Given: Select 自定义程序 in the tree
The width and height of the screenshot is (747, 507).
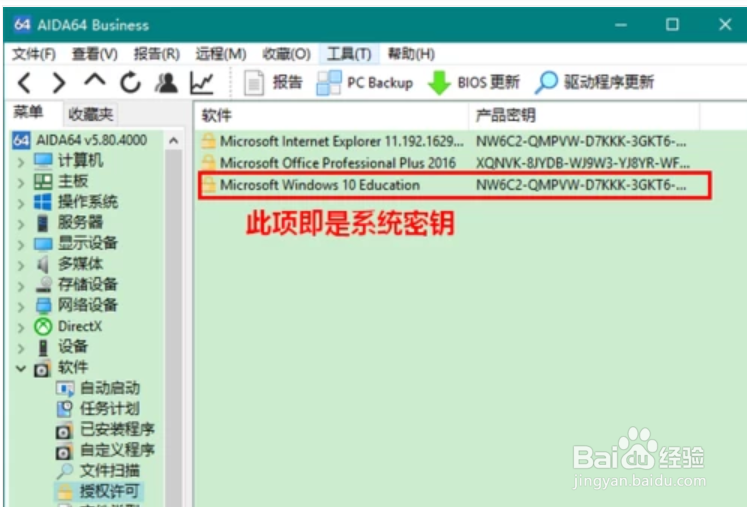Looking at the screenshot, I should [117, 450].
